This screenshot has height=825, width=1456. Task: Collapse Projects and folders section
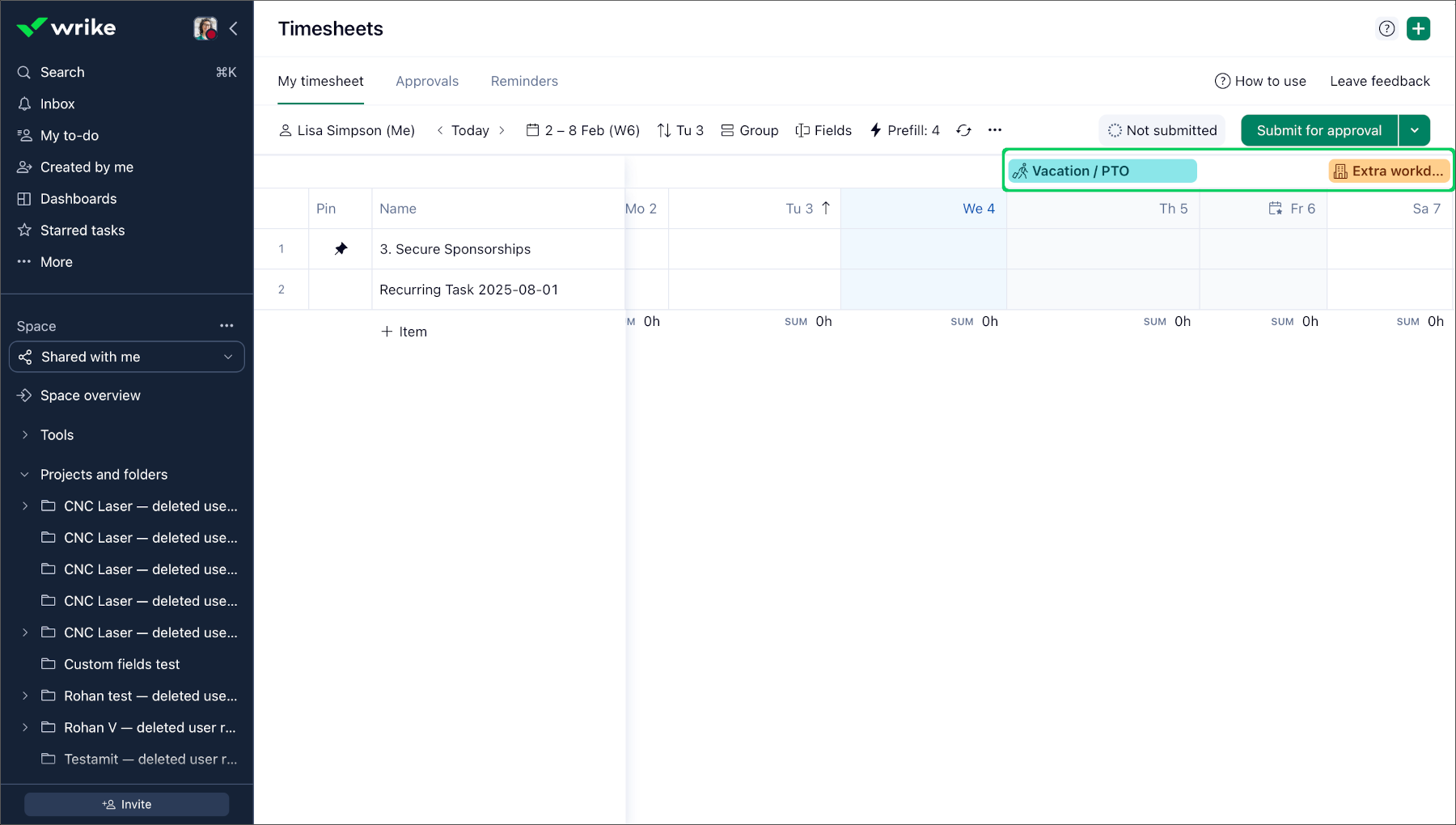coord(25,475)
